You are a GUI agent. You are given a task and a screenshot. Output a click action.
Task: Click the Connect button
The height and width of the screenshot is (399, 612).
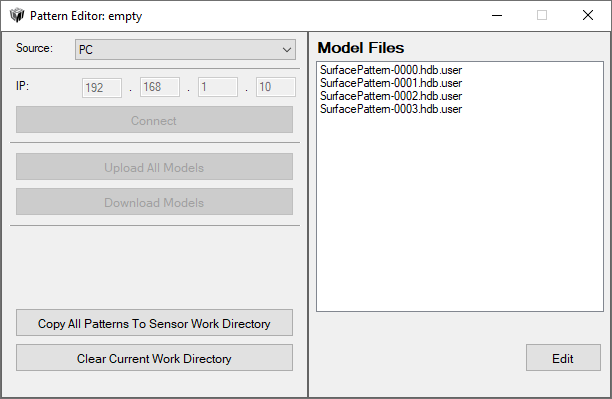[x=154, y=120]
